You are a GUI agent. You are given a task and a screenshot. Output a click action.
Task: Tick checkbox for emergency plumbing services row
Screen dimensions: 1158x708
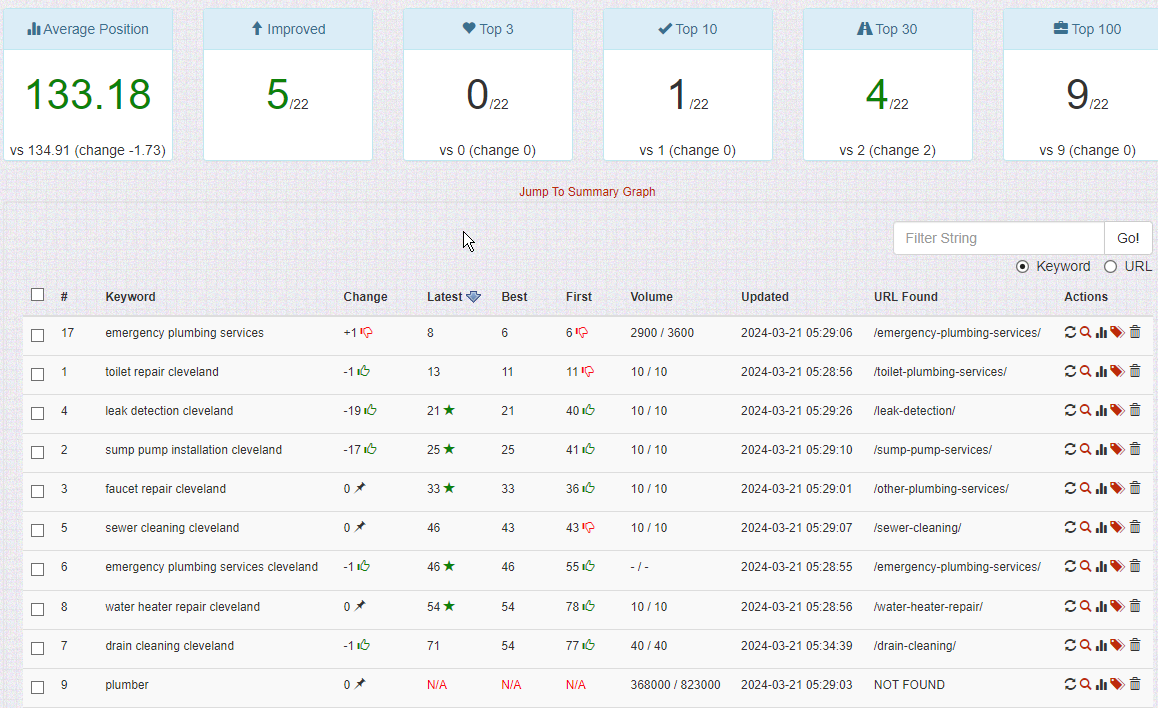[x=38, y=335]
